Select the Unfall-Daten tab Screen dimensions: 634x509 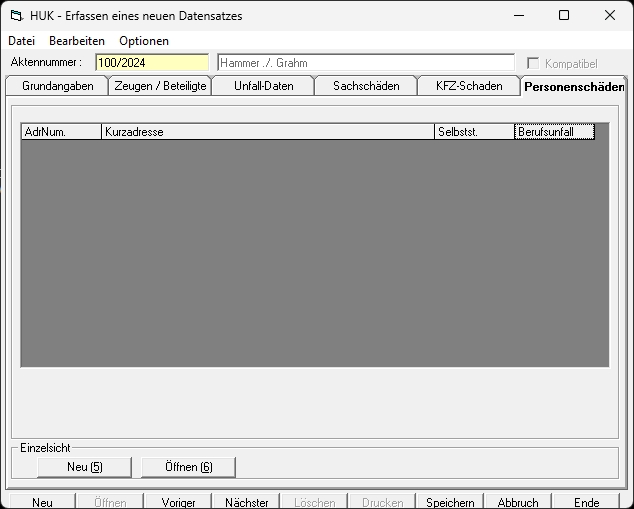point(264,86)
